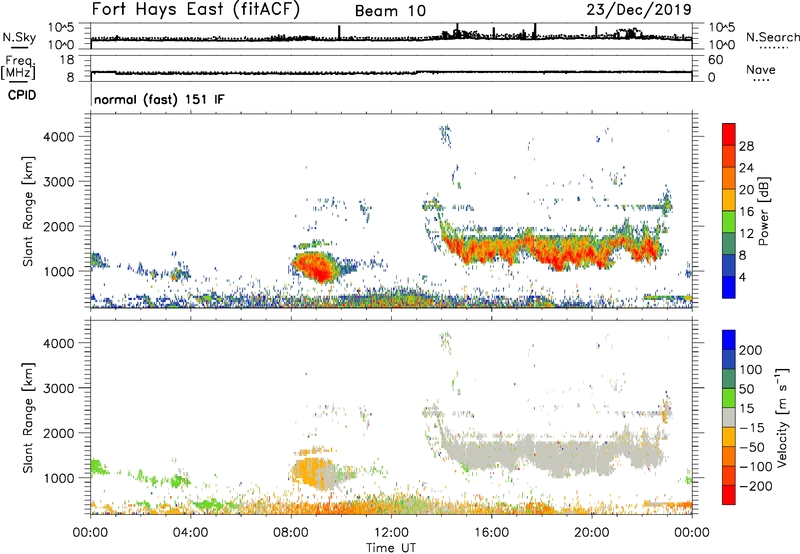Pick the blue top segment of Velocity colorbar
The height and width of the screenshot is (554, 800).
729,340
